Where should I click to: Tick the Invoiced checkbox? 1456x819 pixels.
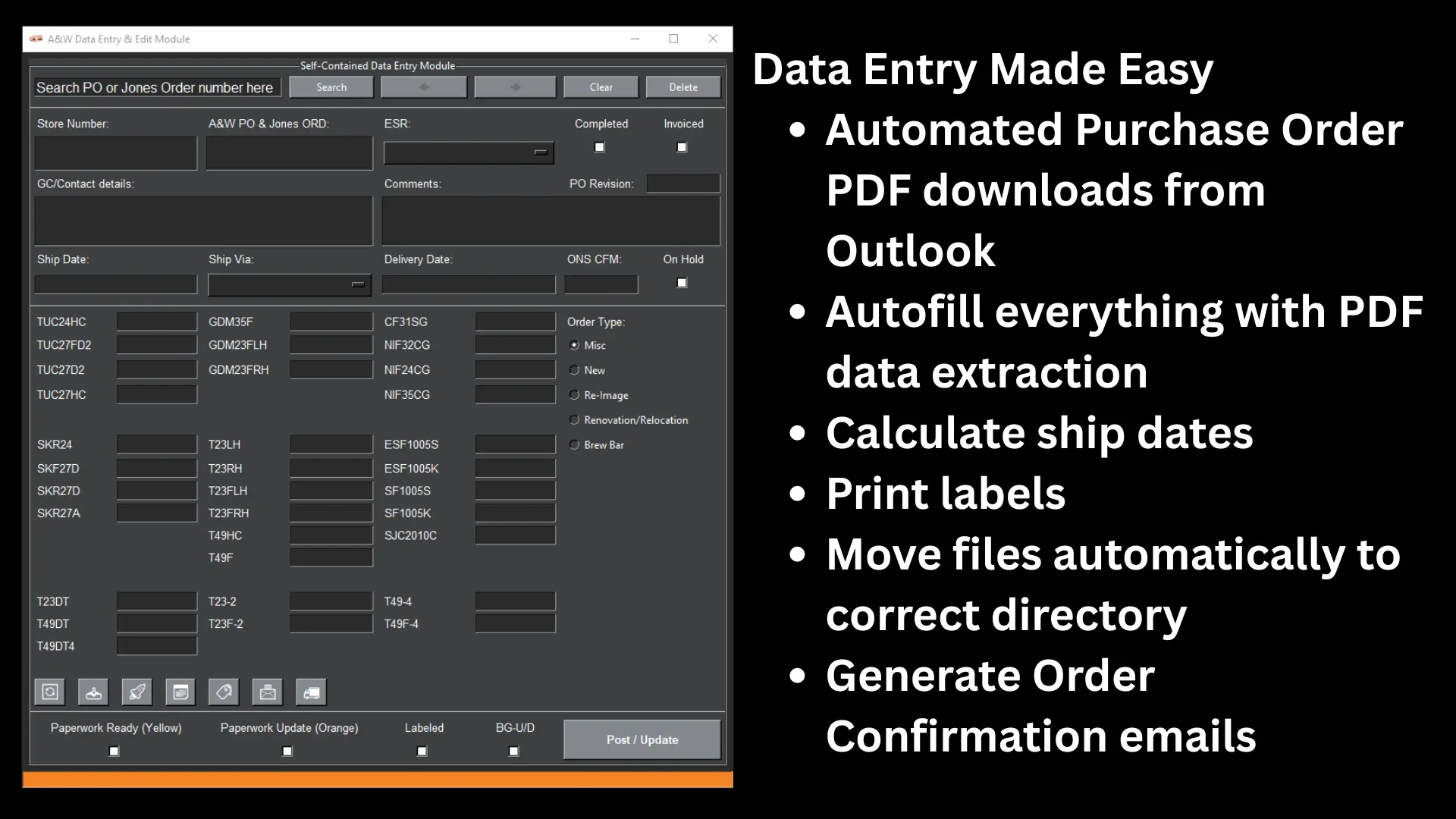click(682, 147)
